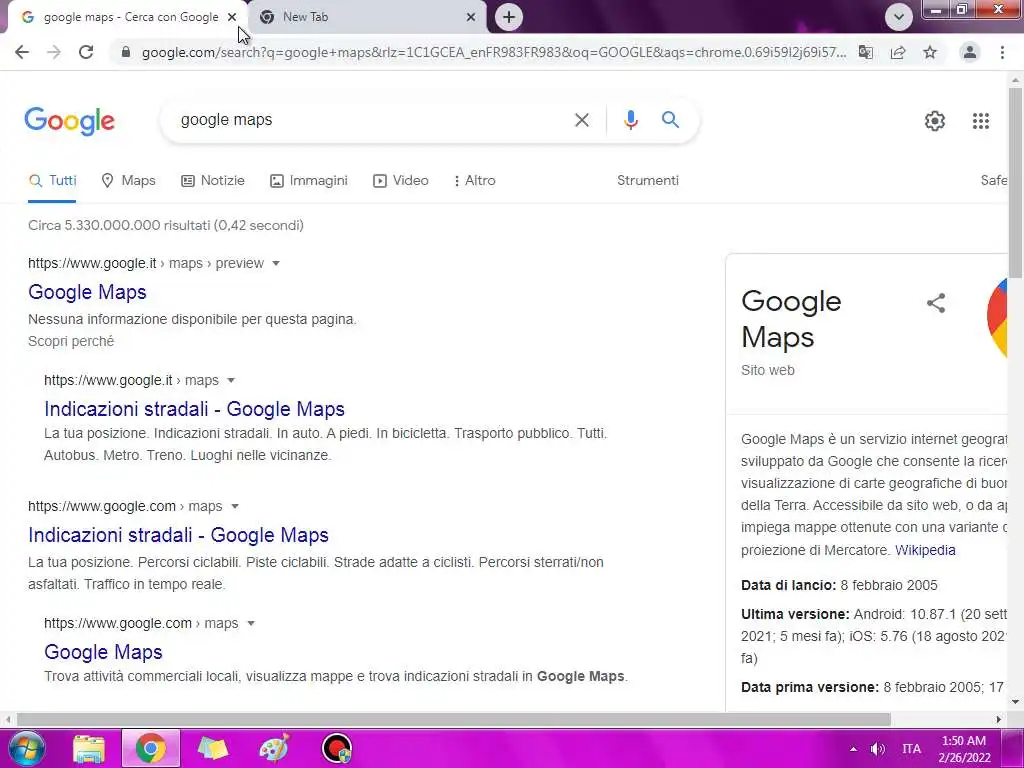Open File Explorer from the taskbar

[89, 748]
